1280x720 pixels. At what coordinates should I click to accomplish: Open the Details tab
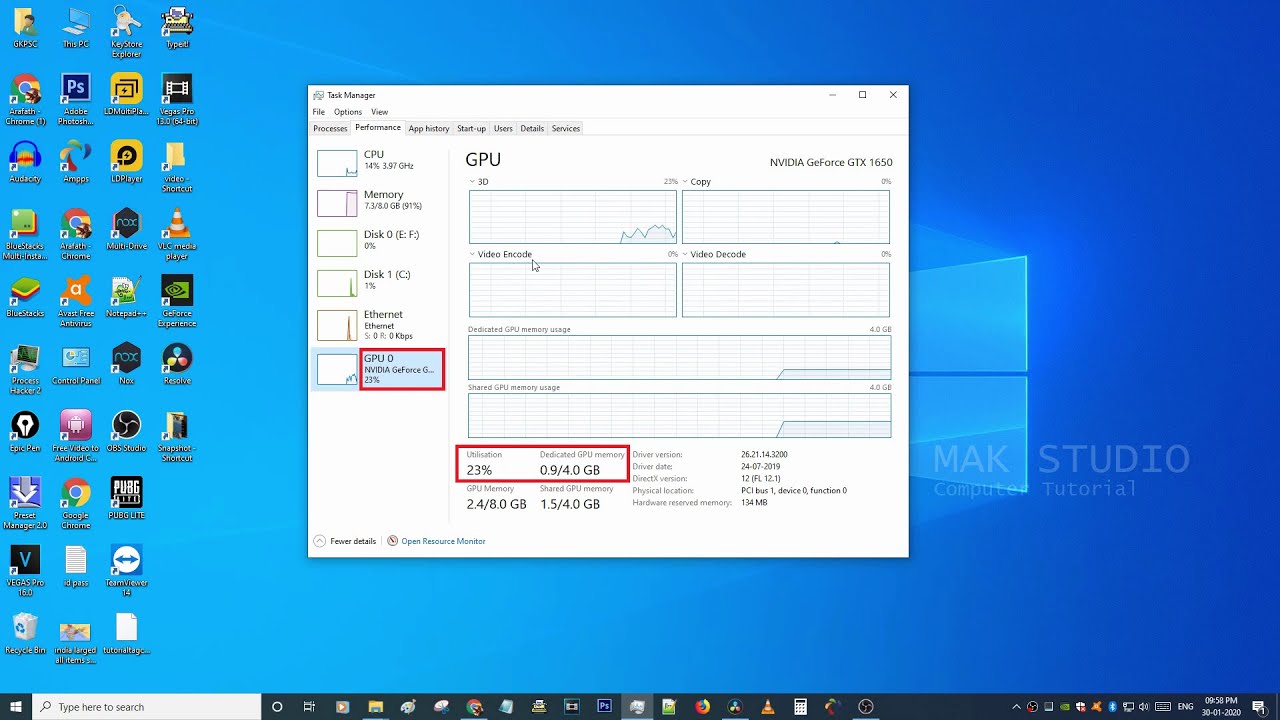tap(532, 128)
